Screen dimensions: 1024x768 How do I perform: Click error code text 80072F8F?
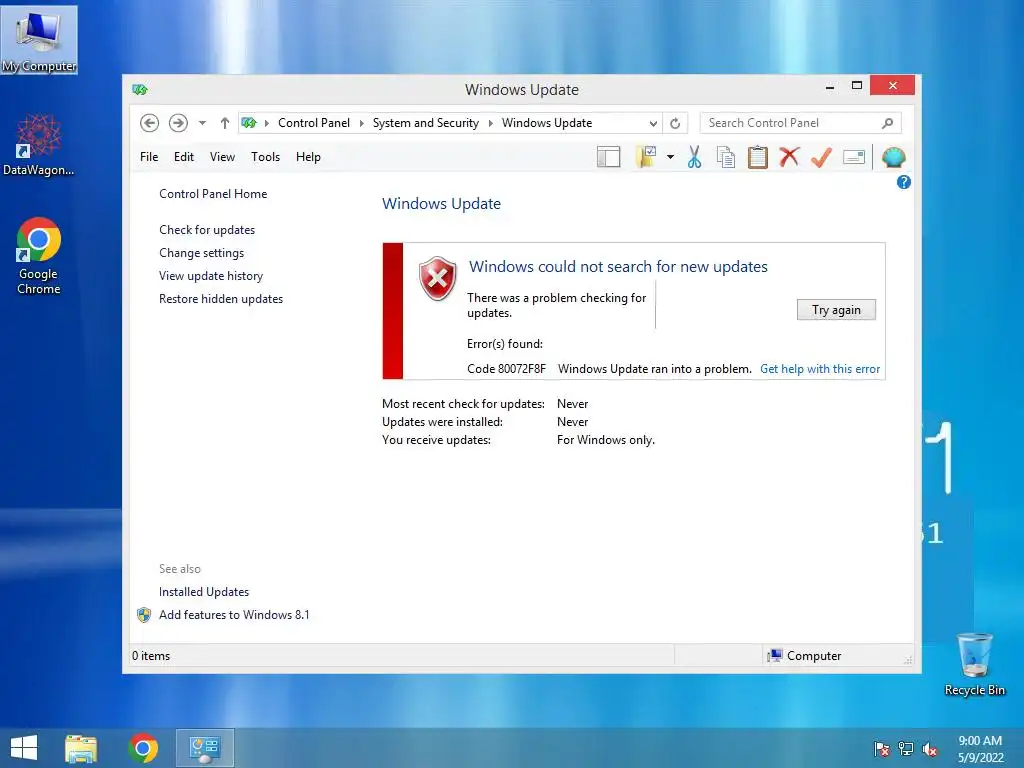coord(506,369)
